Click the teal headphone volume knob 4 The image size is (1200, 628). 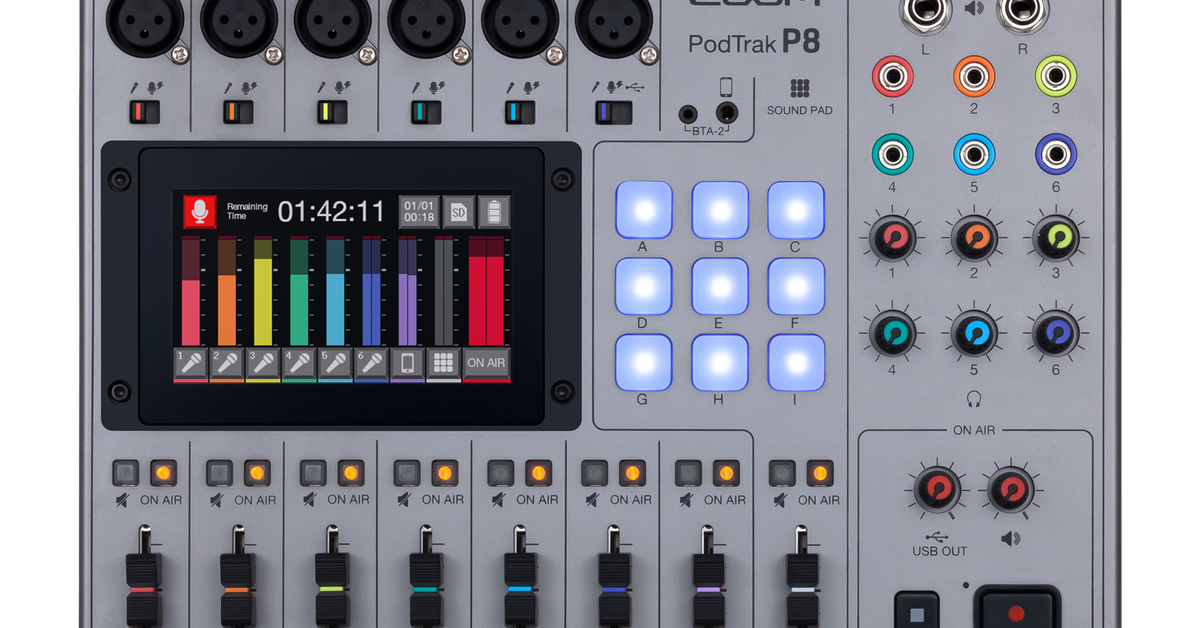pos(891,332)
